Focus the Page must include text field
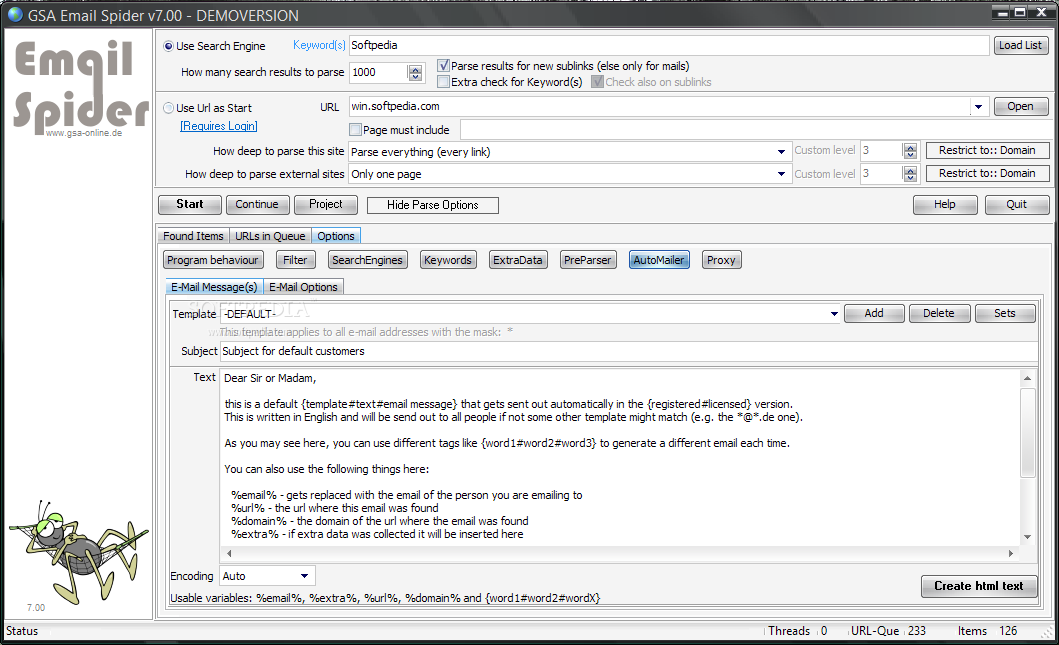Screen dimensions: 1059x645 pos(754,130)
